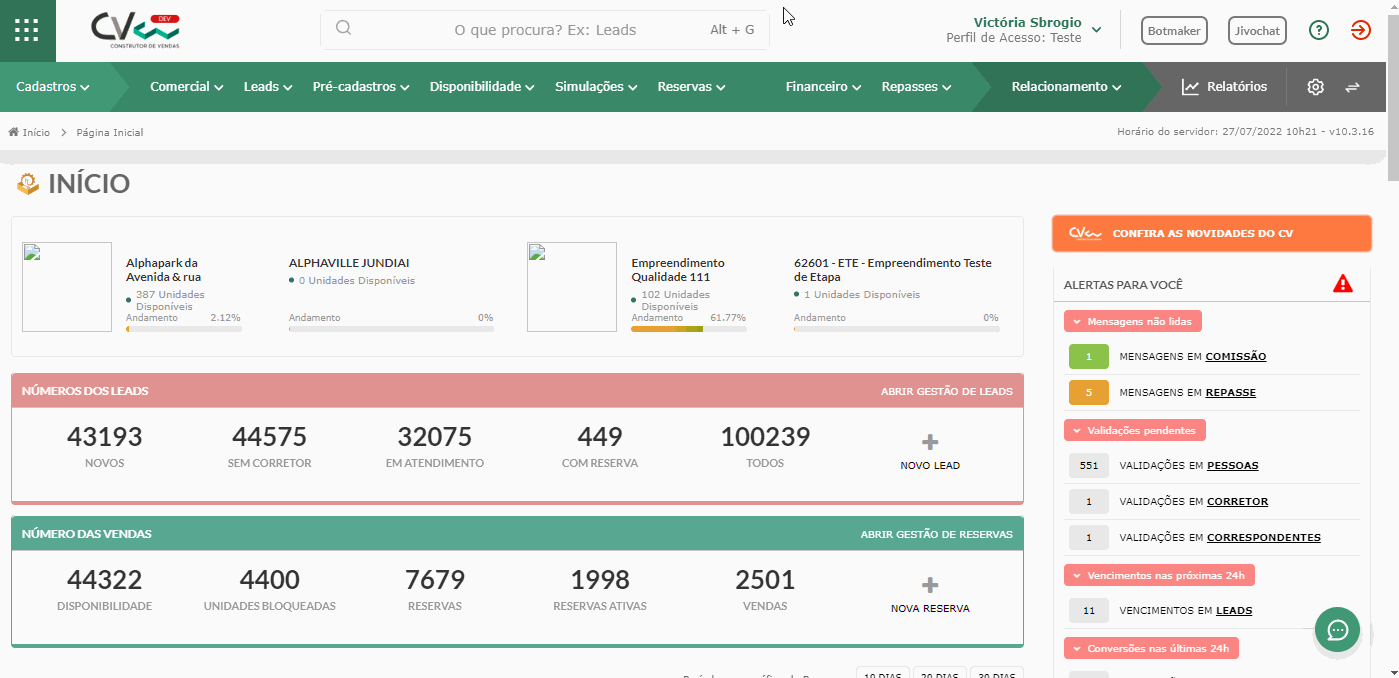Open the CORRETOR validations link

[1237, 501]
